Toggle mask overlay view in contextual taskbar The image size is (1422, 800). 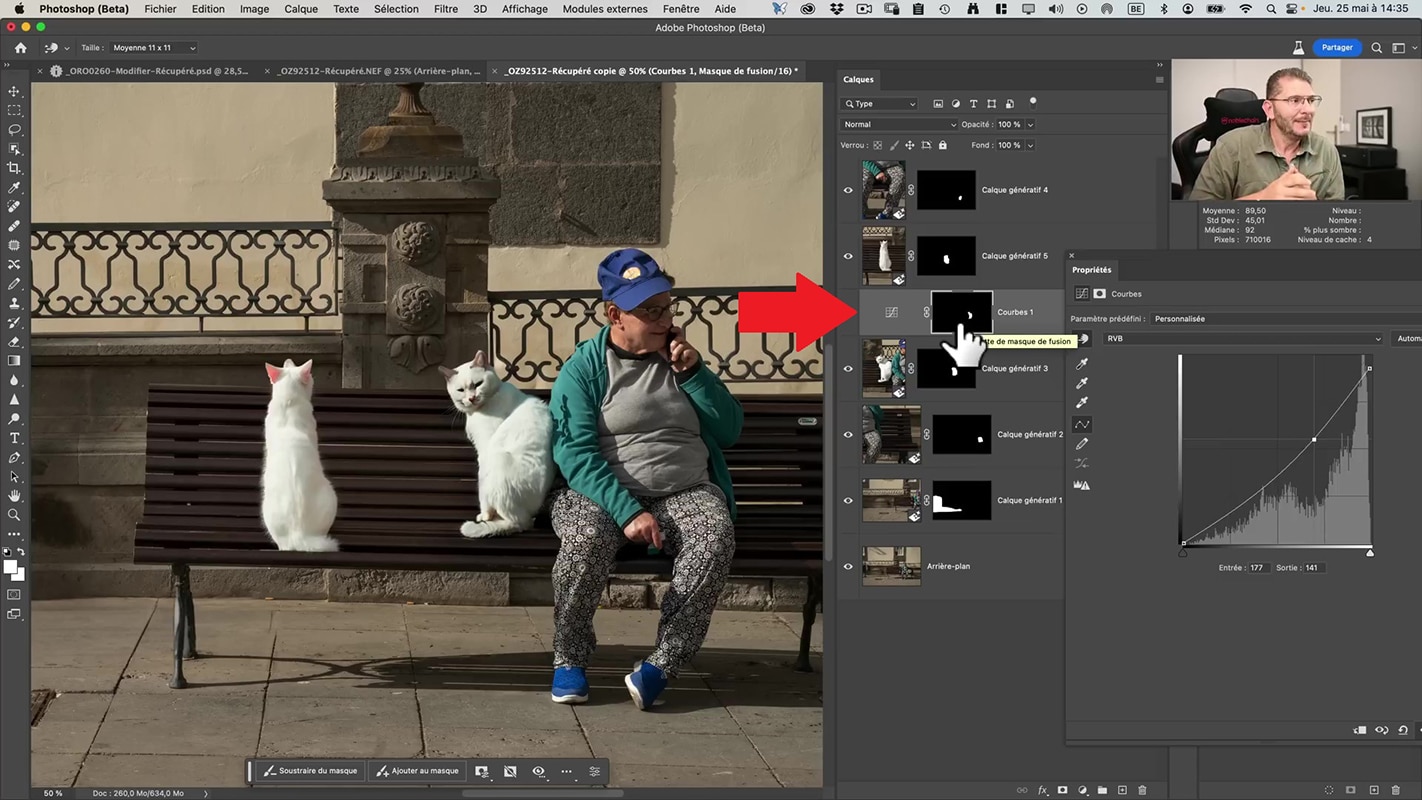[x=539, y=771]
